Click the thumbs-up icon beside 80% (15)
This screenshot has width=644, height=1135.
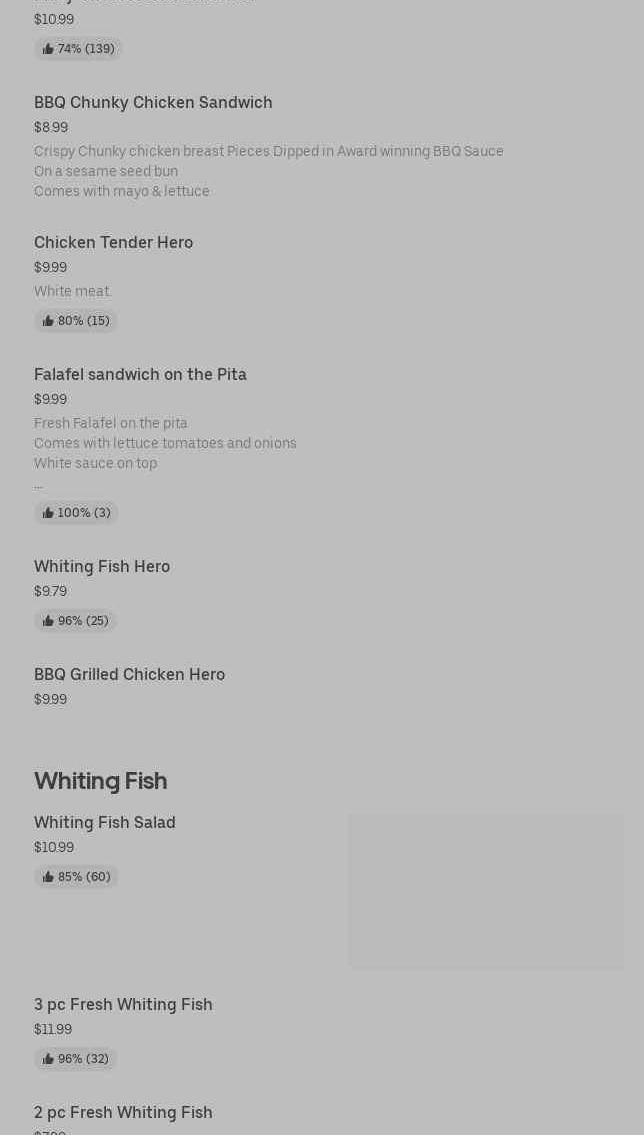point(48,321)
